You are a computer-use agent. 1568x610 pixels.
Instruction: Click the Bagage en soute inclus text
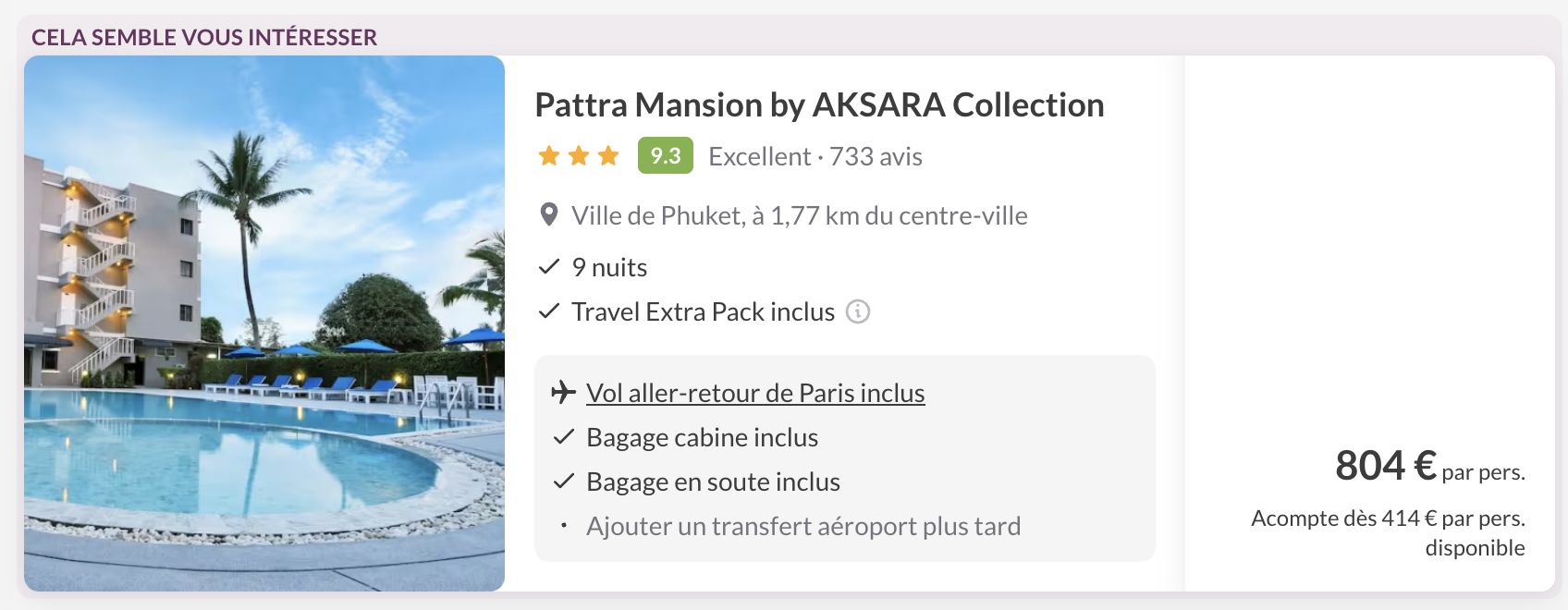[713, 482]
